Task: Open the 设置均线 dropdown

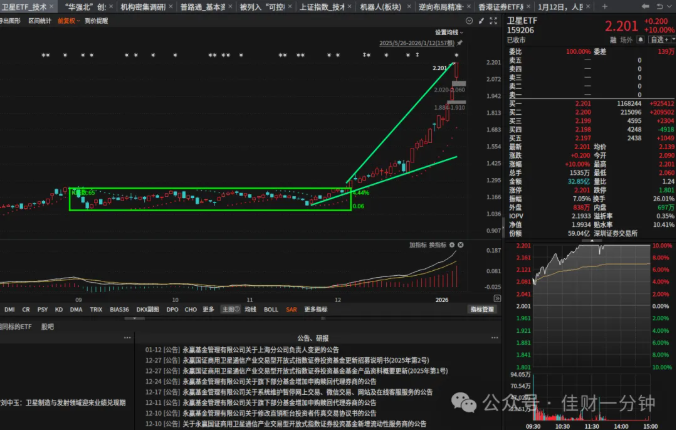Action: coord(449,32)
